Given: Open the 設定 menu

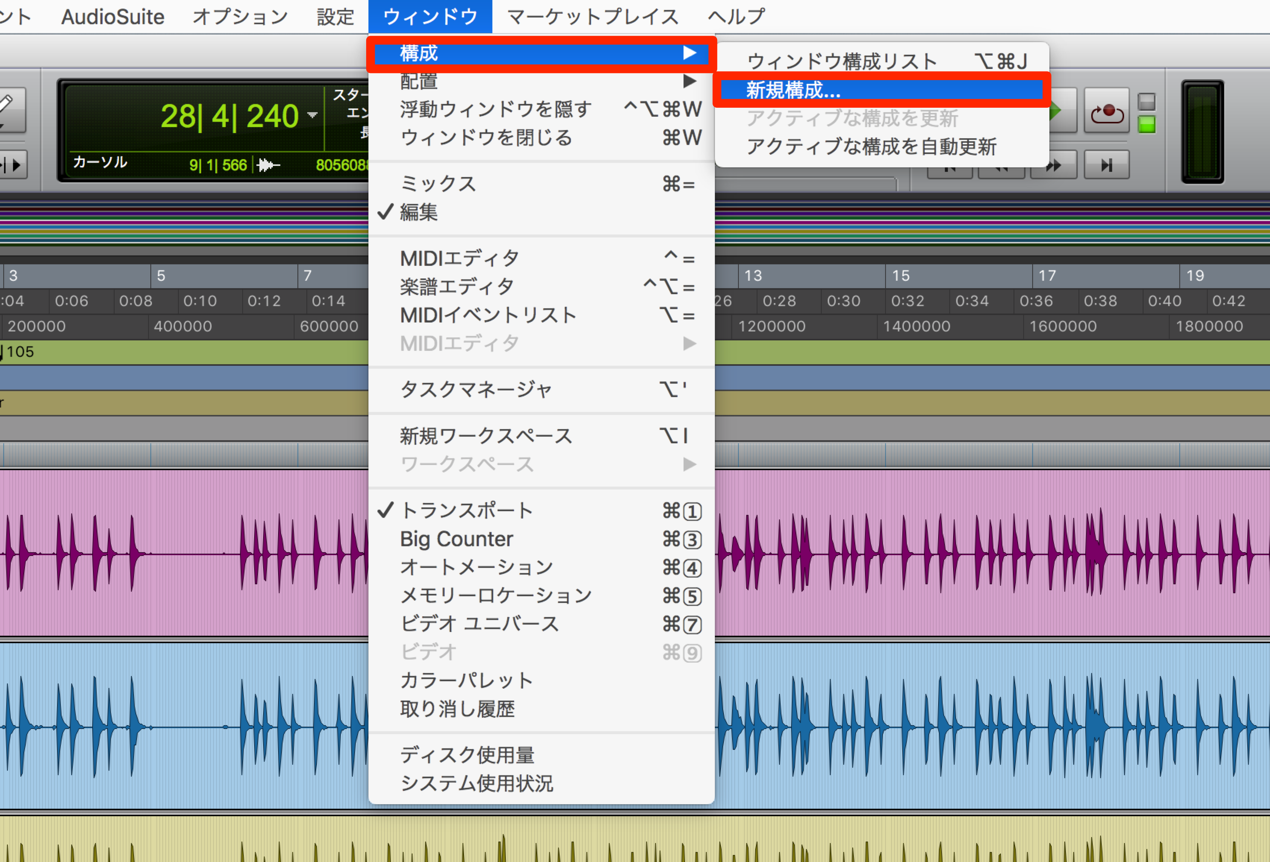Looking at the screenshot, I should [335, 16].
